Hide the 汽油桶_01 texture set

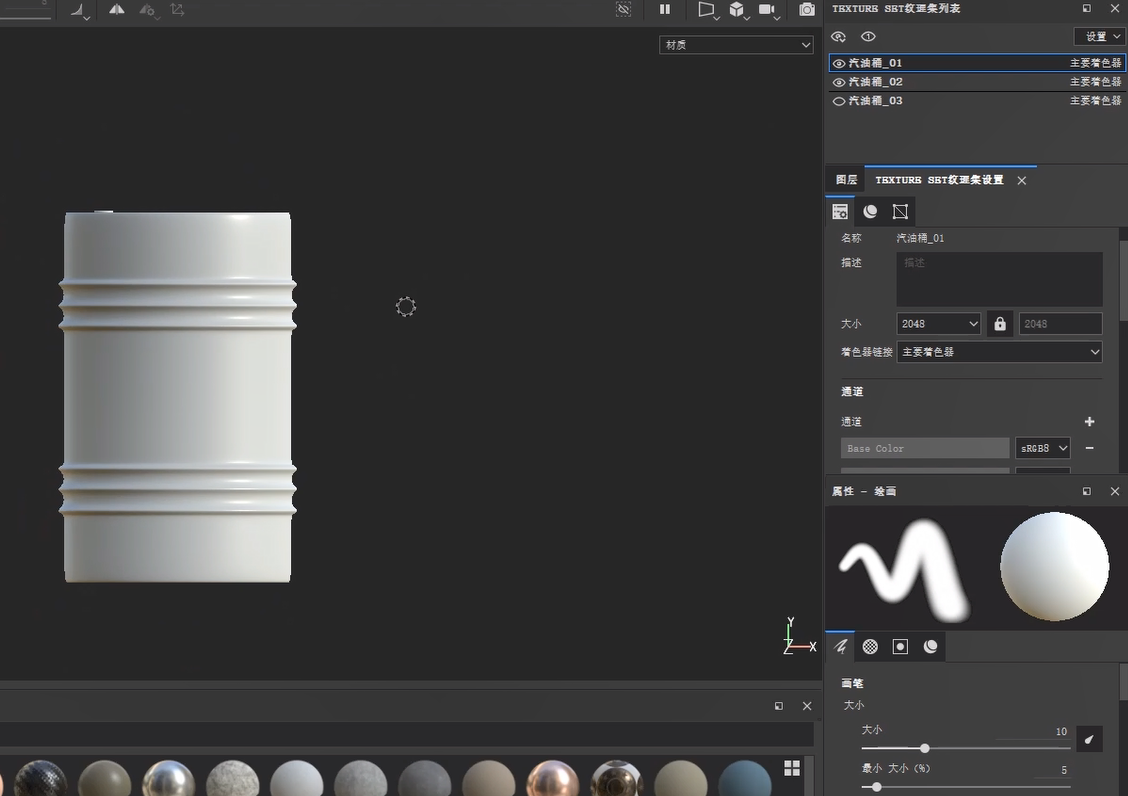tap(839, 63)
